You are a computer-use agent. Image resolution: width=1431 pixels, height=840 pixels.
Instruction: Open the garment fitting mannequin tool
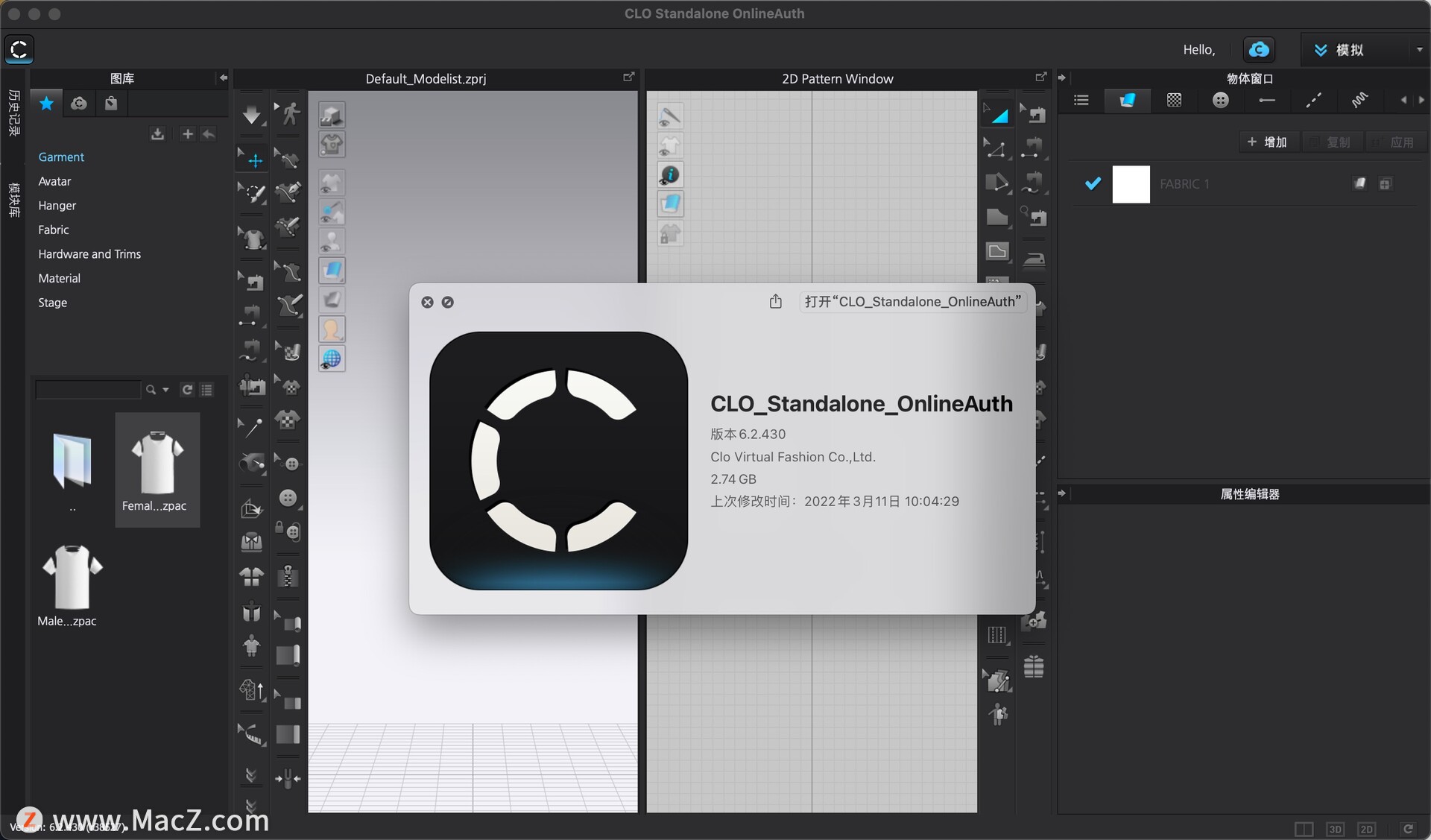click(x=252, y=646)
